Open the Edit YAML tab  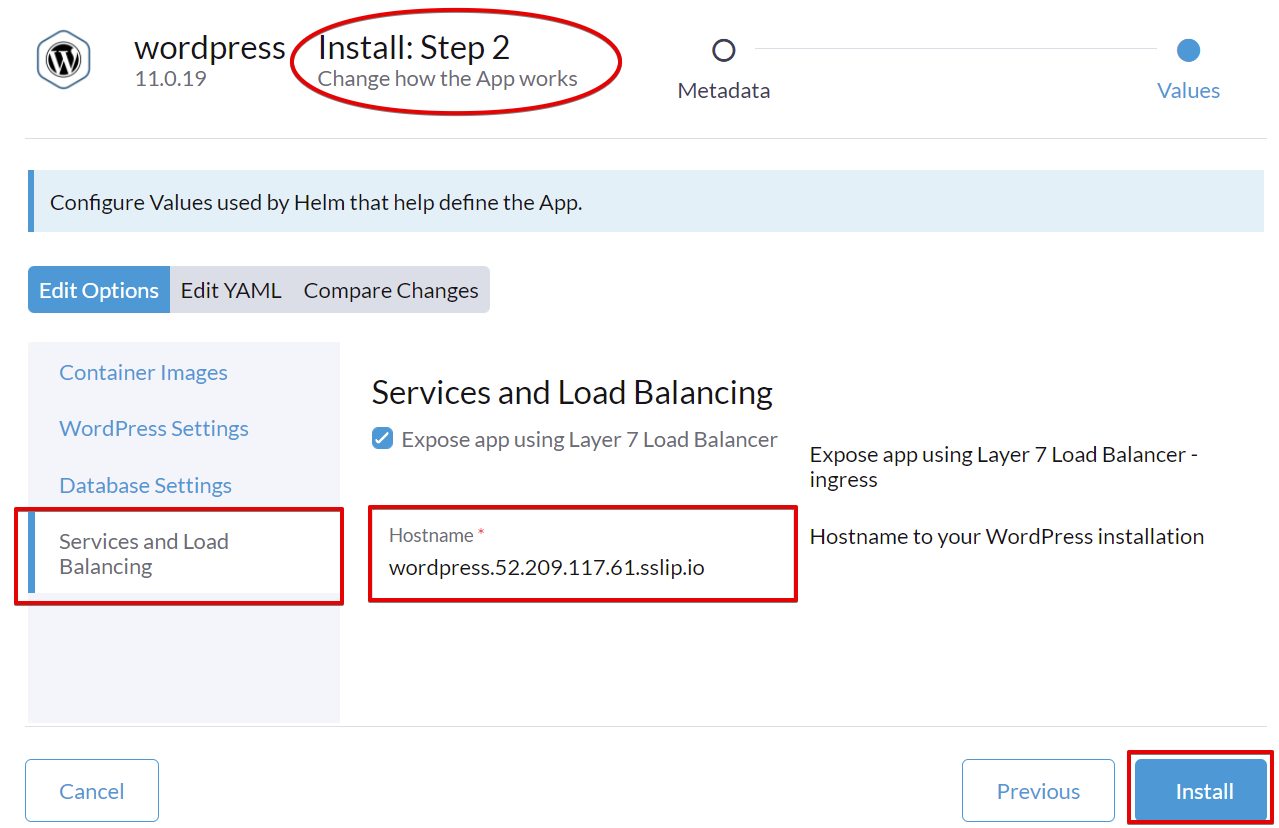tap(231, 290)
